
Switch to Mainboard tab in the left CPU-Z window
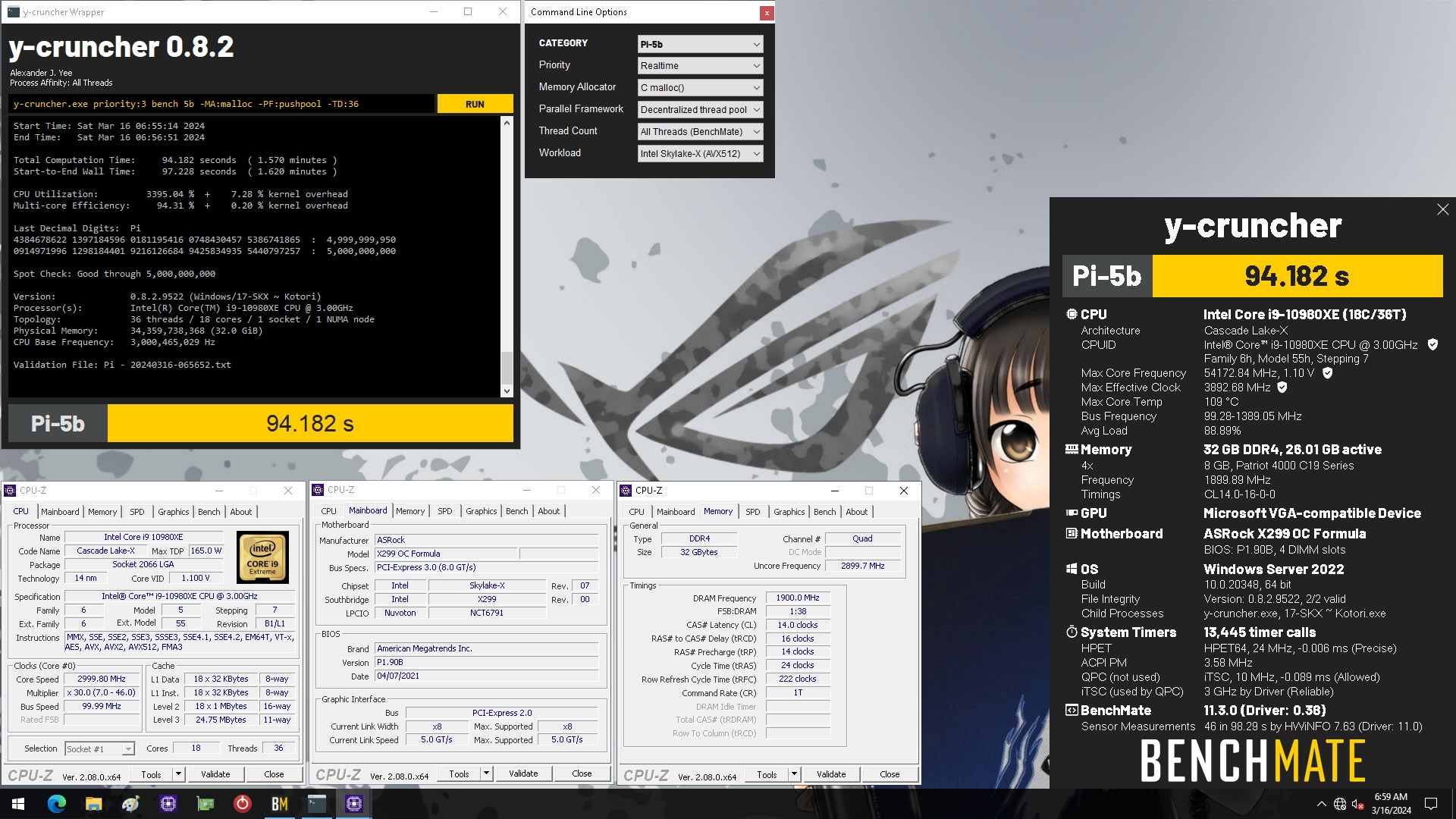(x=60, y=512)
